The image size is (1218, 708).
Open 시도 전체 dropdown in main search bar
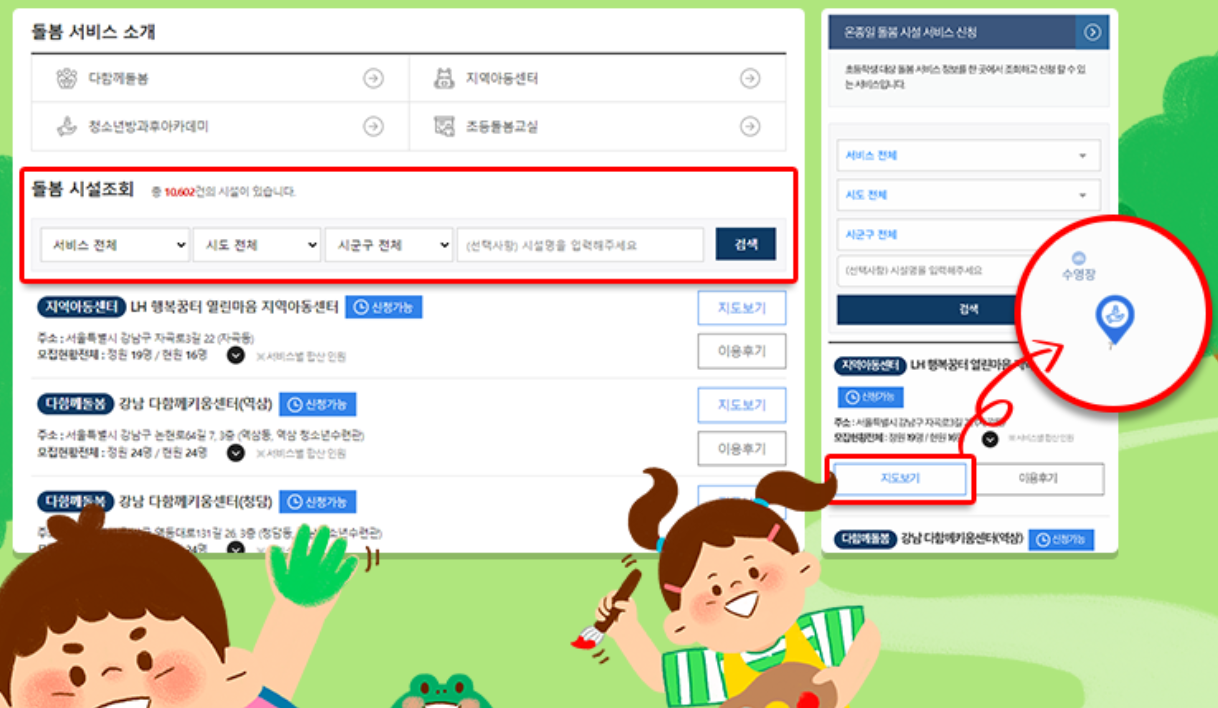click(x=257, y=245)
